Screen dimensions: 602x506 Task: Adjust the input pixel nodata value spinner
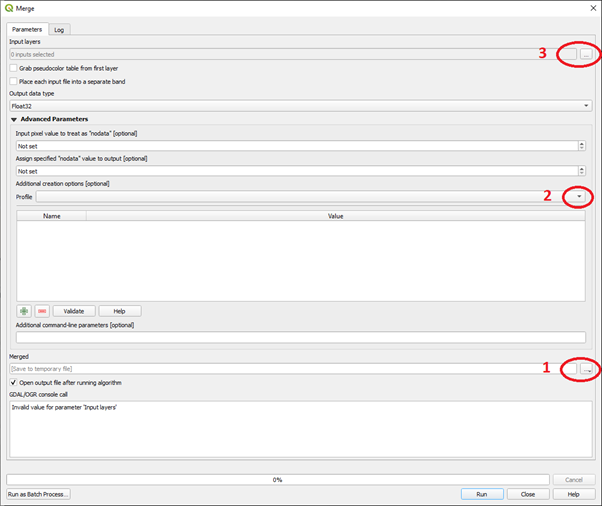click(x=582, y=145)
